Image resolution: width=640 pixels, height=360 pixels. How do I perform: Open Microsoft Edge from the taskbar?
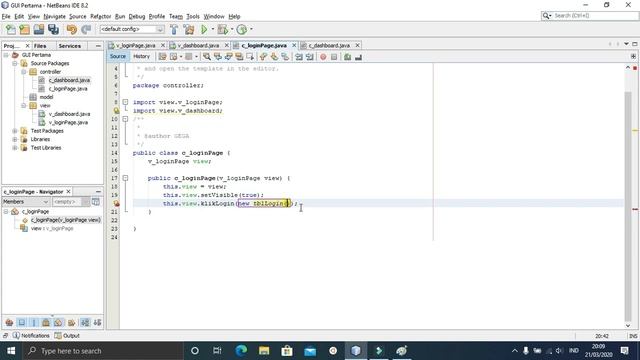pos(241,351)
